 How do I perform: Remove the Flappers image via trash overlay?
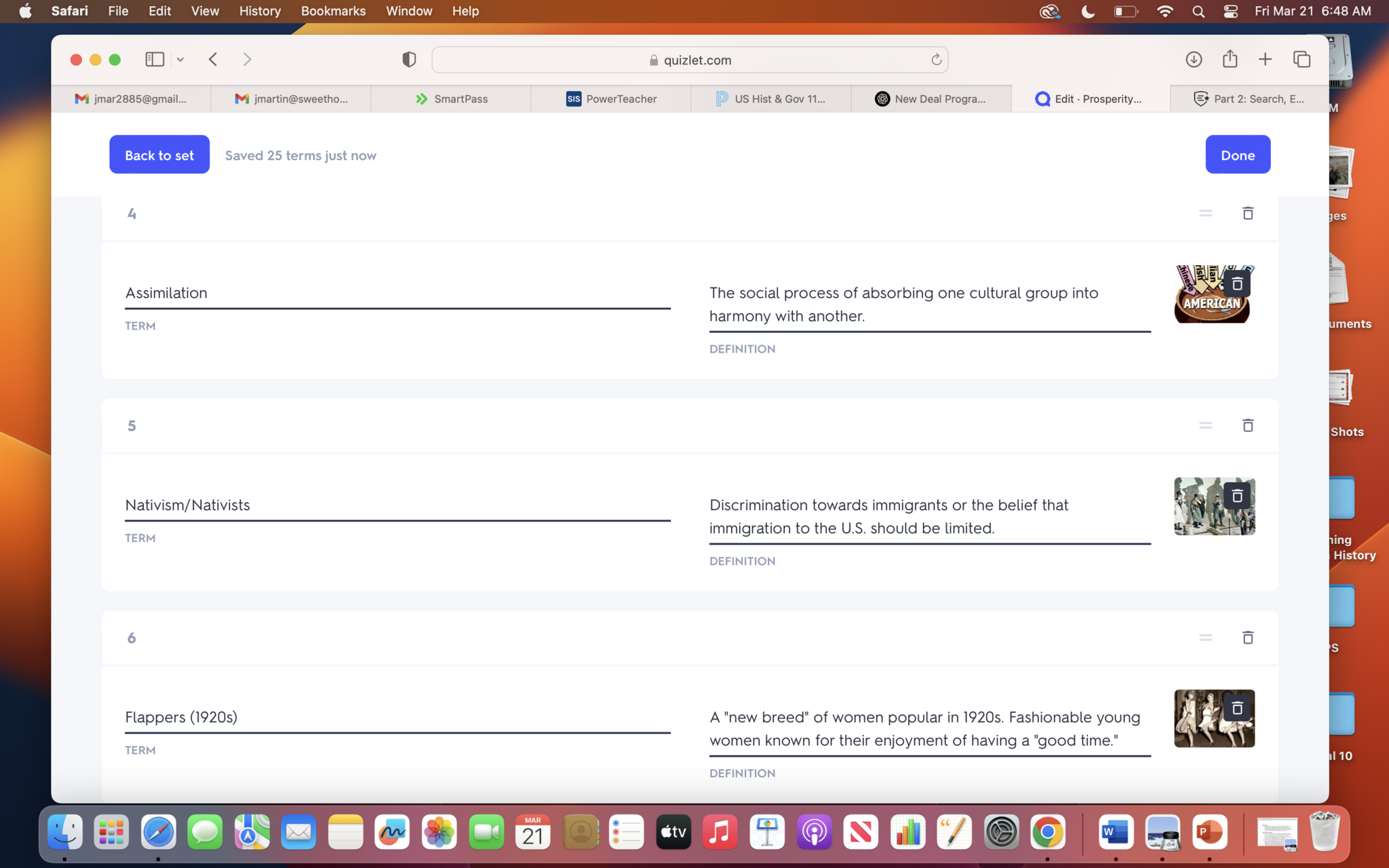tap(1236, 708)
